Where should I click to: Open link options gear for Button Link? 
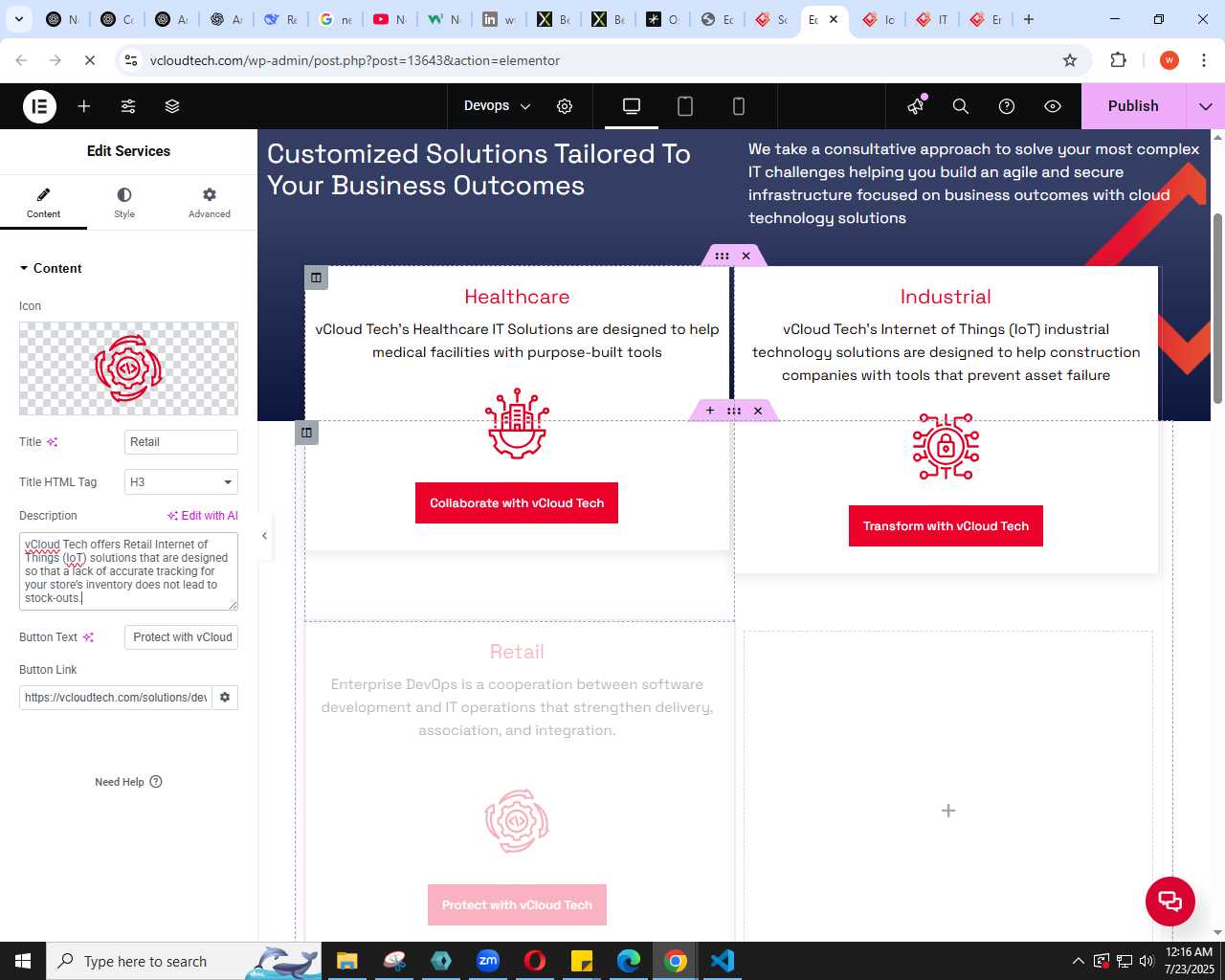225,698
